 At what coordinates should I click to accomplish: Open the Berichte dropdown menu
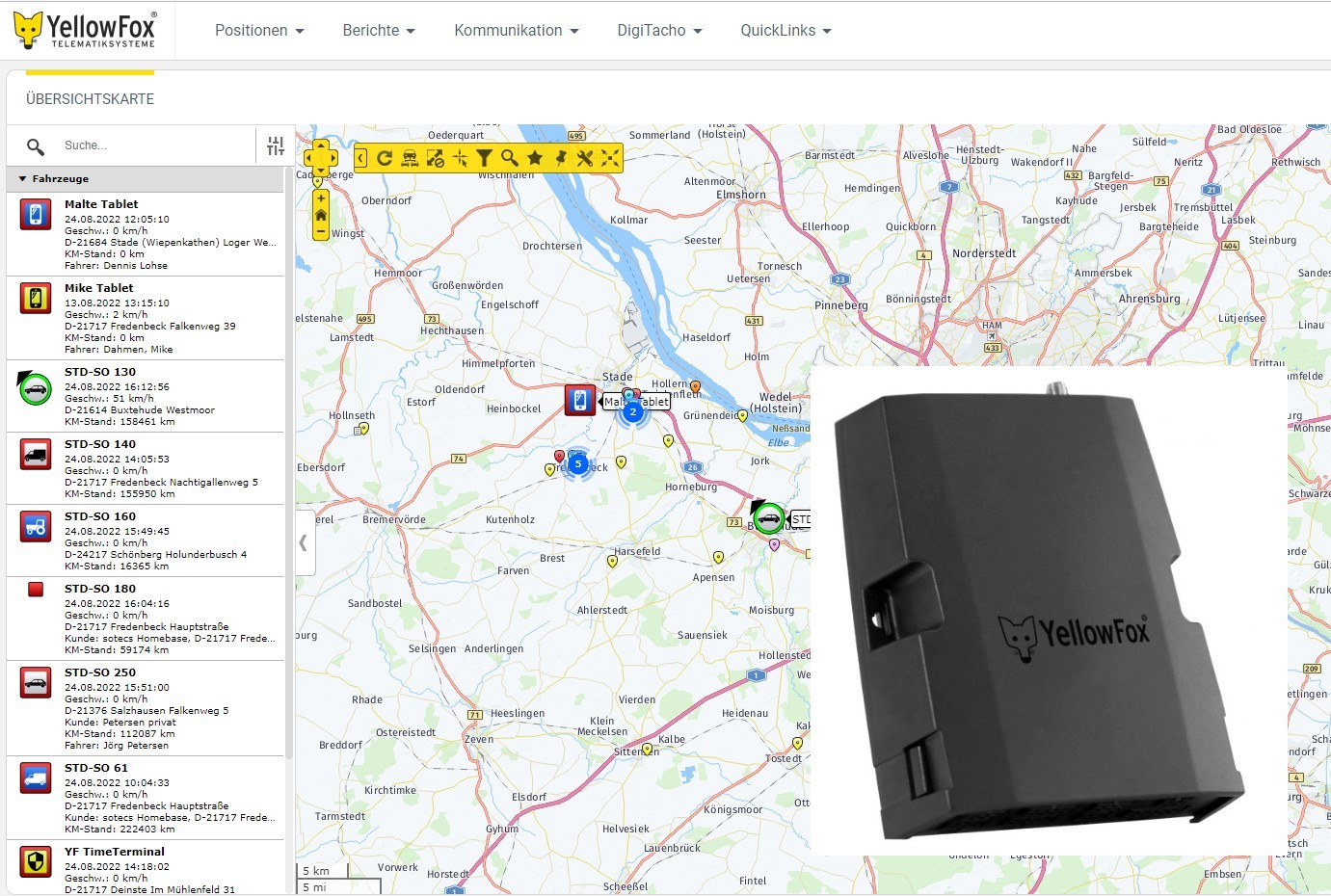coord(379,31)
